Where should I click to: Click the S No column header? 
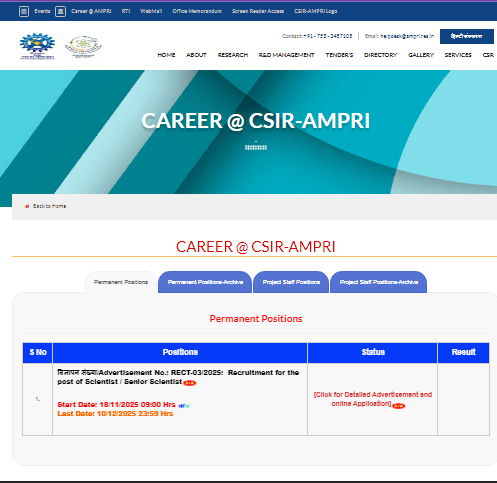[38, 352]
